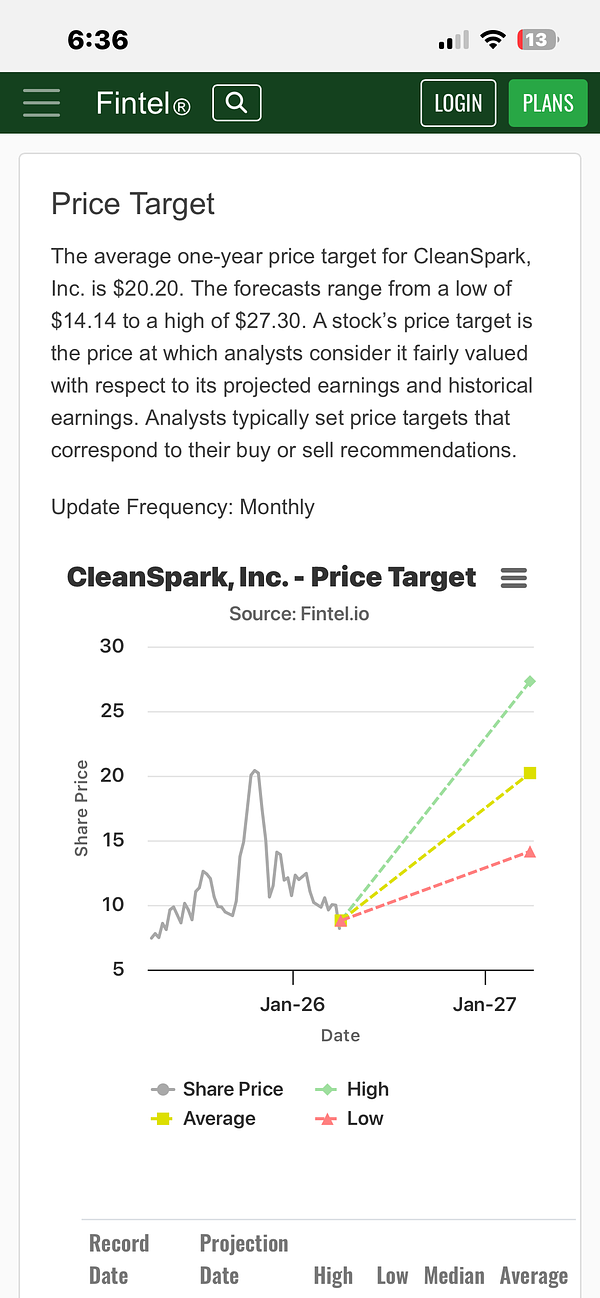Click the red Low target triangle marker
The image size is (600, 1298).
(530, 852)
